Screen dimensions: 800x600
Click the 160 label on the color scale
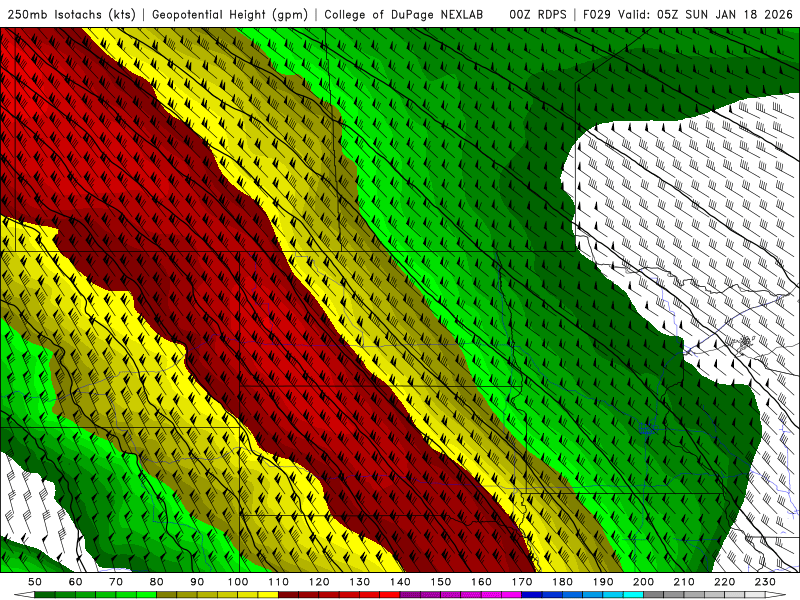tap(481, 582)
